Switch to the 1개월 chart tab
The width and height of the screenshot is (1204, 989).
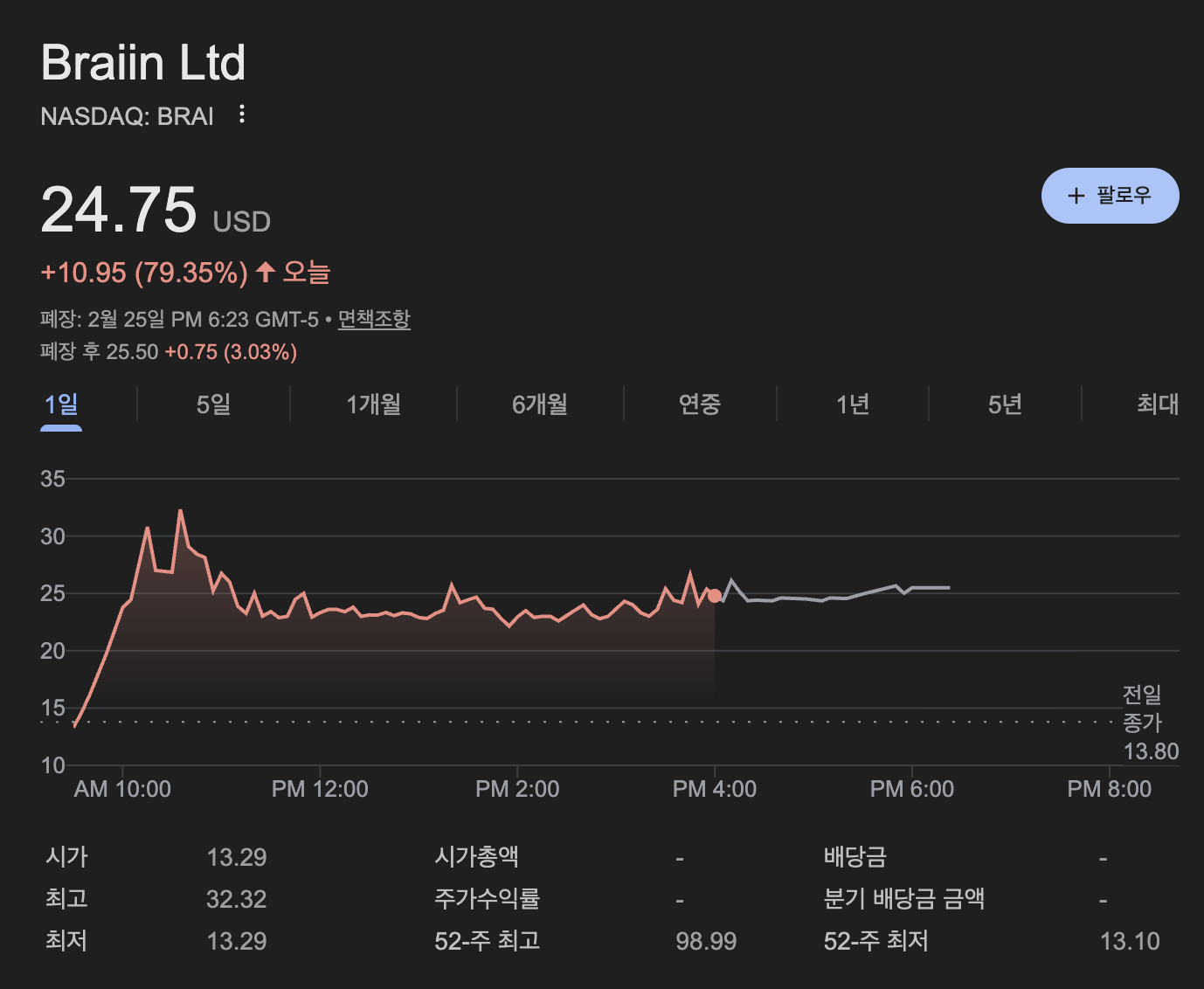pos(373,405)
